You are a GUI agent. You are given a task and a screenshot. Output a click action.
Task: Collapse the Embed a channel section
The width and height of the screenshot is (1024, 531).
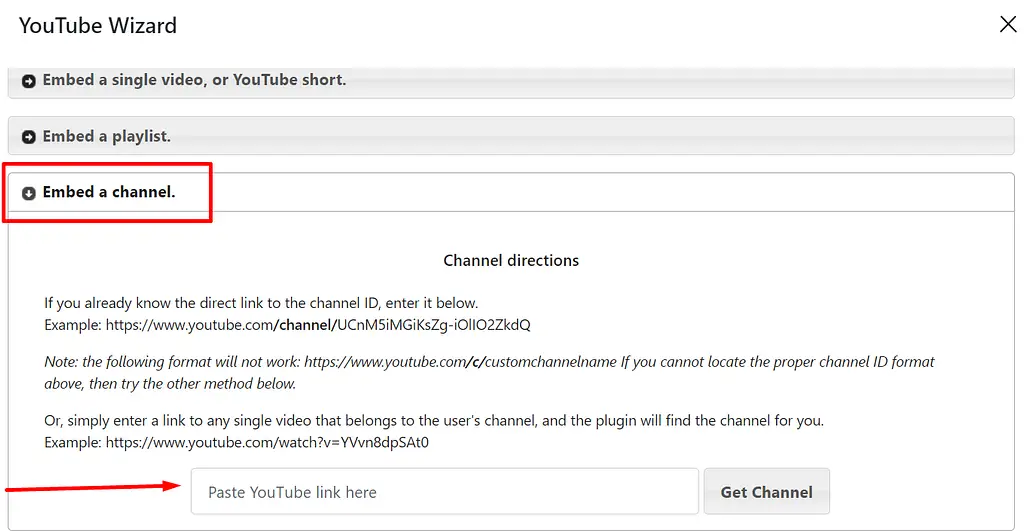[511, 192]
